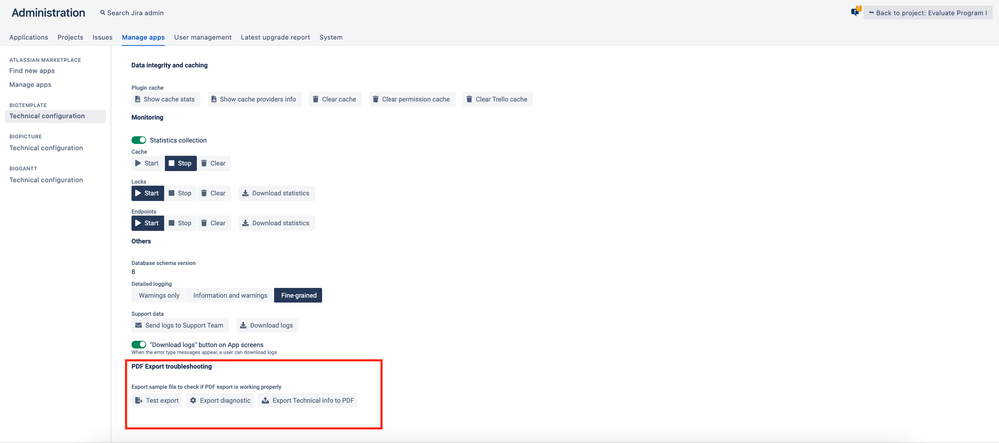Select the Manage apps tab
Screen dimensions: 999x443
tap(143, 38)
